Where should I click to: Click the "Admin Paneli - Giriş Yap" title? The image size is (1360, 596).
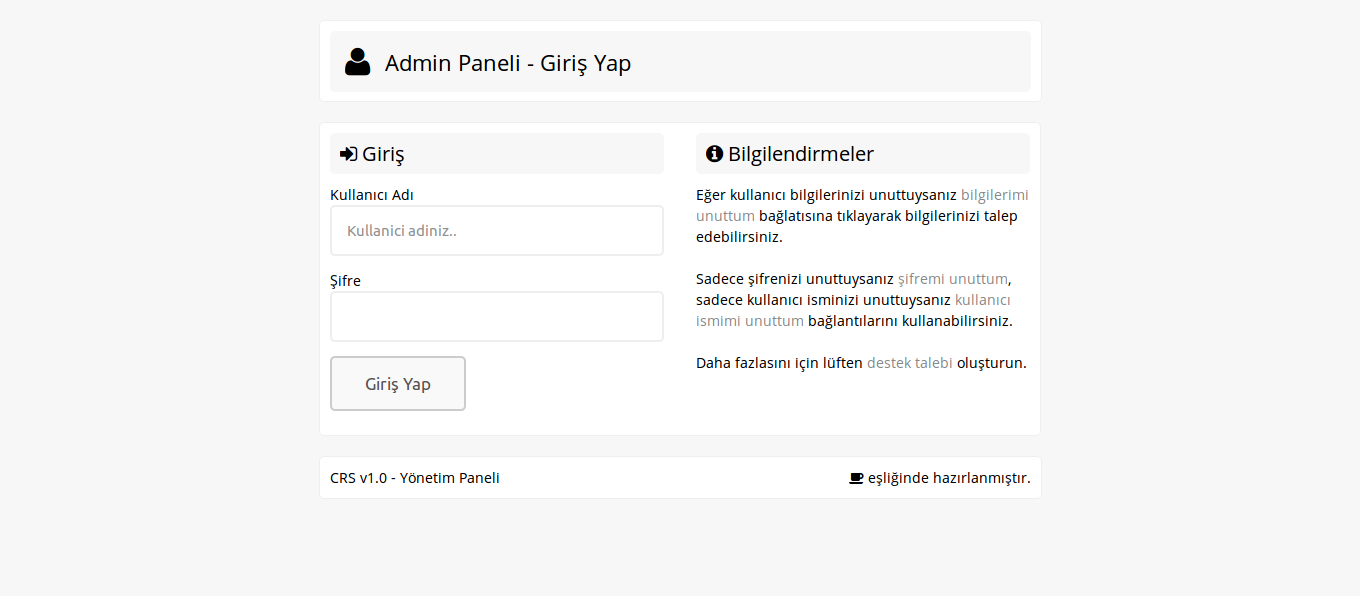507,63
